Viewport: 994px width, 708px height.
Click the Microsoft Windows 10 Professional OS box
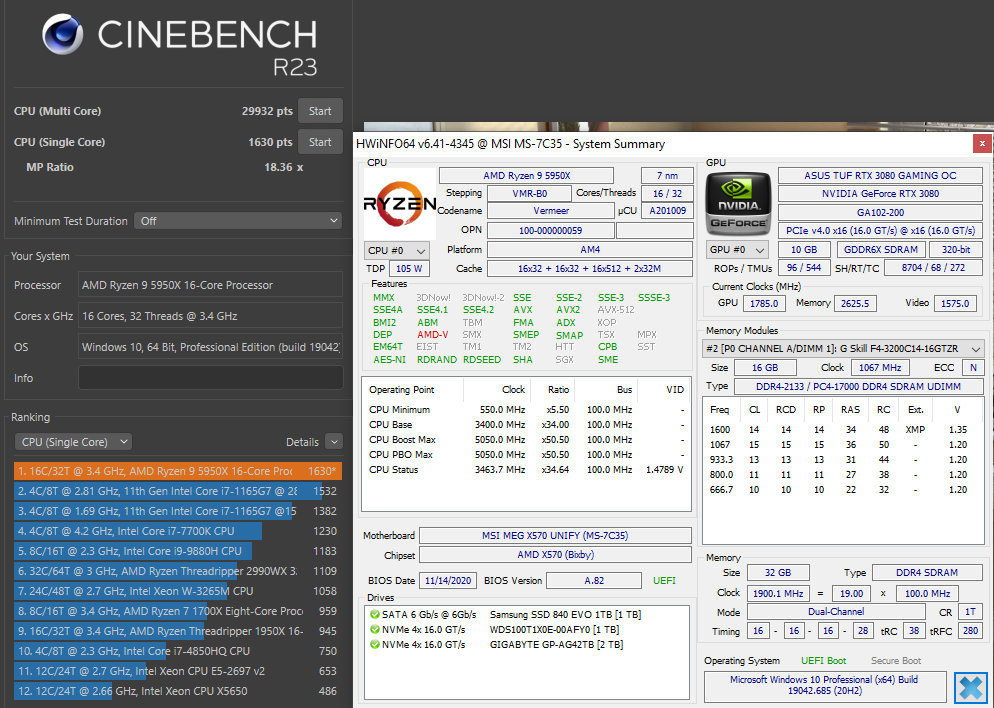click(x=824, y=685)
